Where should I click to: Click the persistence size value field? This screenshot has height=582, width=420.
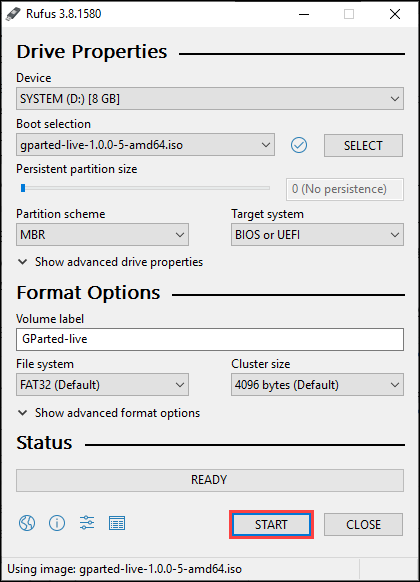click(x=345, y=189)
